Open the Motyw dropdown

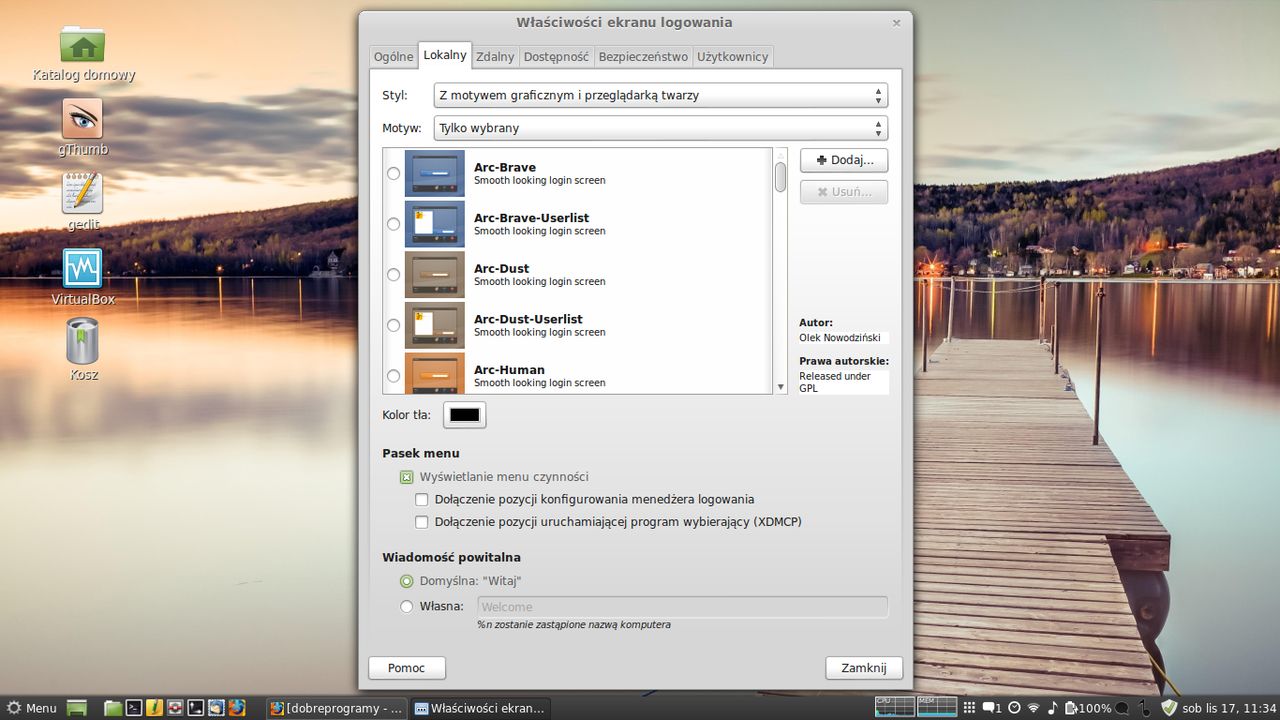click(661, 128)
